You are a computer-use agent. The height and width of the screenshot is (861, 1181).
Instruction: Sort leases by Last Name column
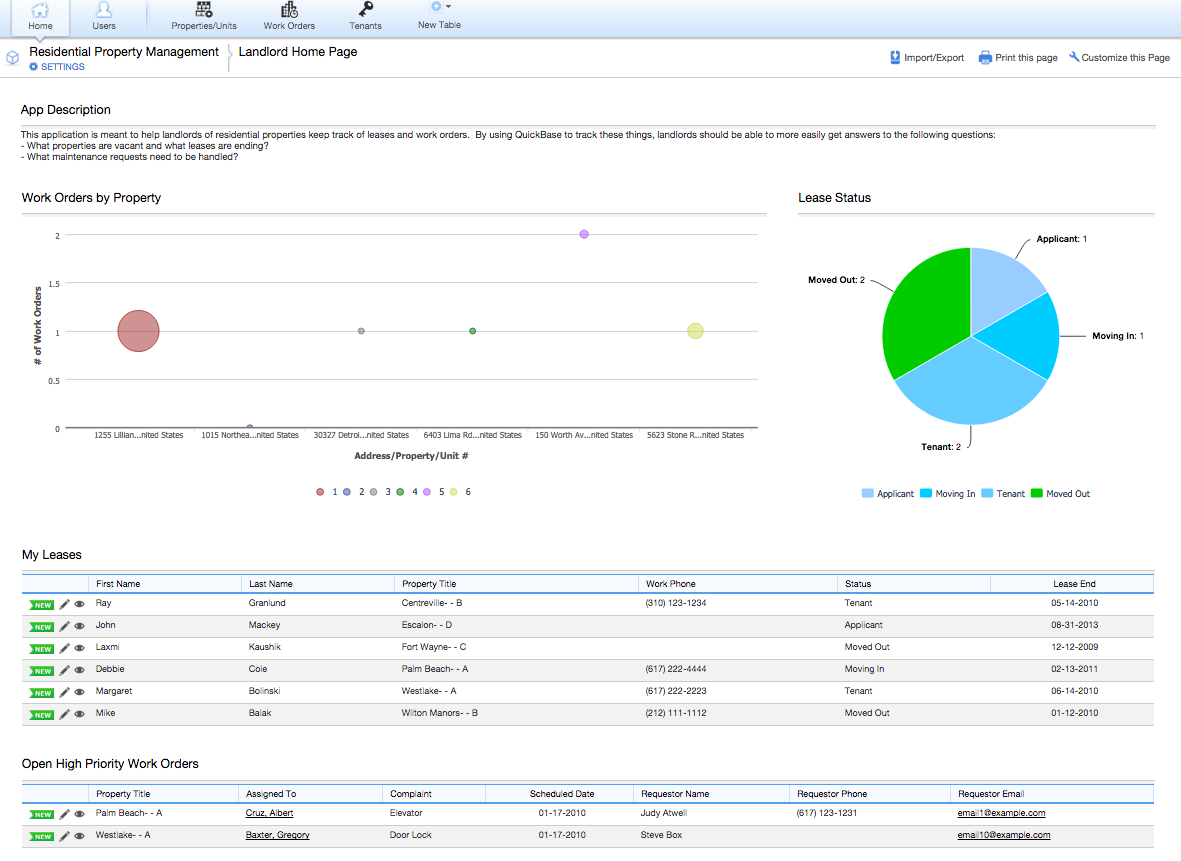click(x=270, y=584)
